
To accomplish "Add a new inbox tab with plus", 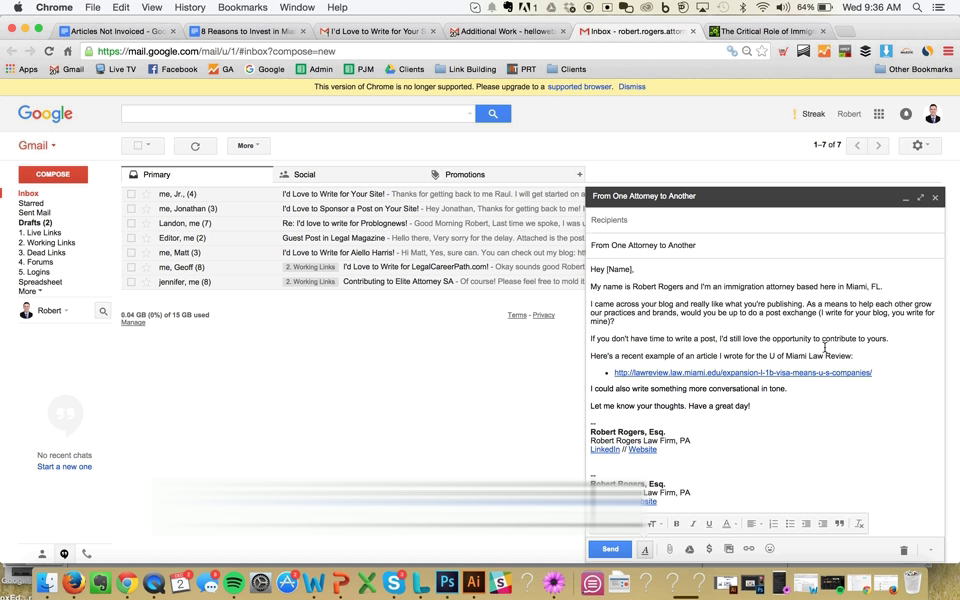I will pyautogui.click(x=579, y=174).
